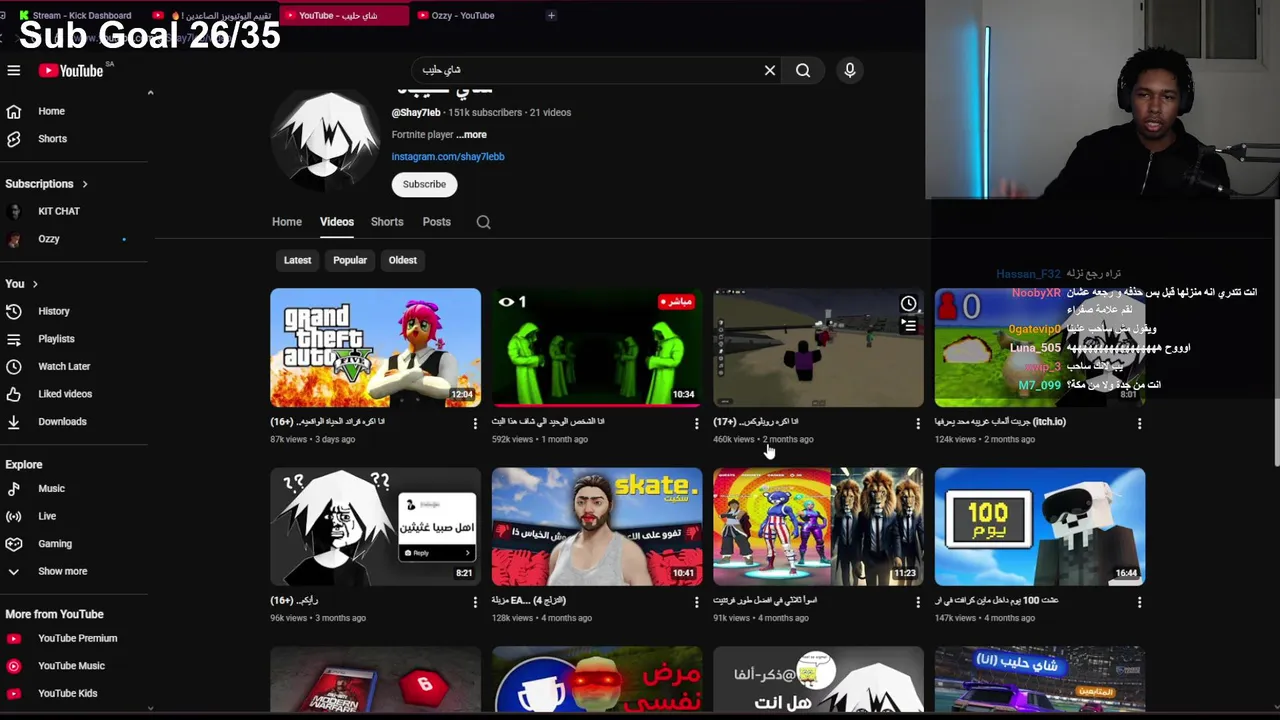This screenshot has height=720, width=1280.
Task: Subscribe to the channel
Action: pos(424,184)
